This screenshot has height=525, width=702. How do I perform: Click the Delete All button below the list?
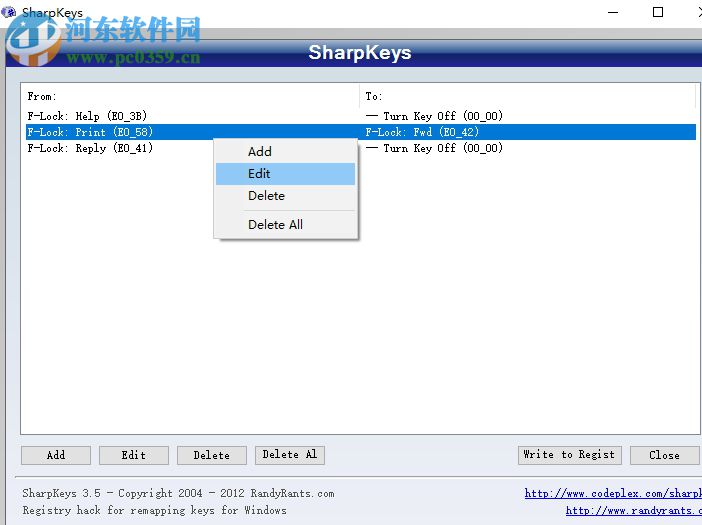pyautogui.click(x=290, y=455)
